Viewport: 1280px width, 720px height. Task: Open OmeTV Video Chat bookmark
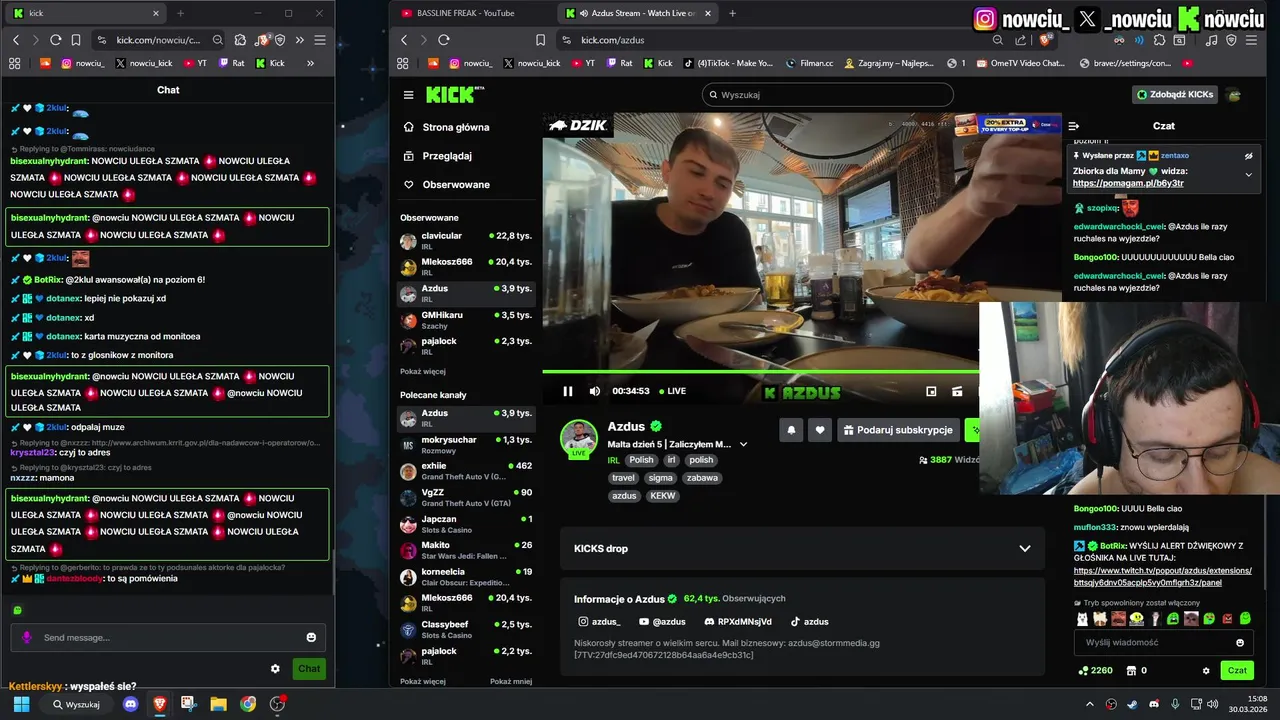point(1020,63)
